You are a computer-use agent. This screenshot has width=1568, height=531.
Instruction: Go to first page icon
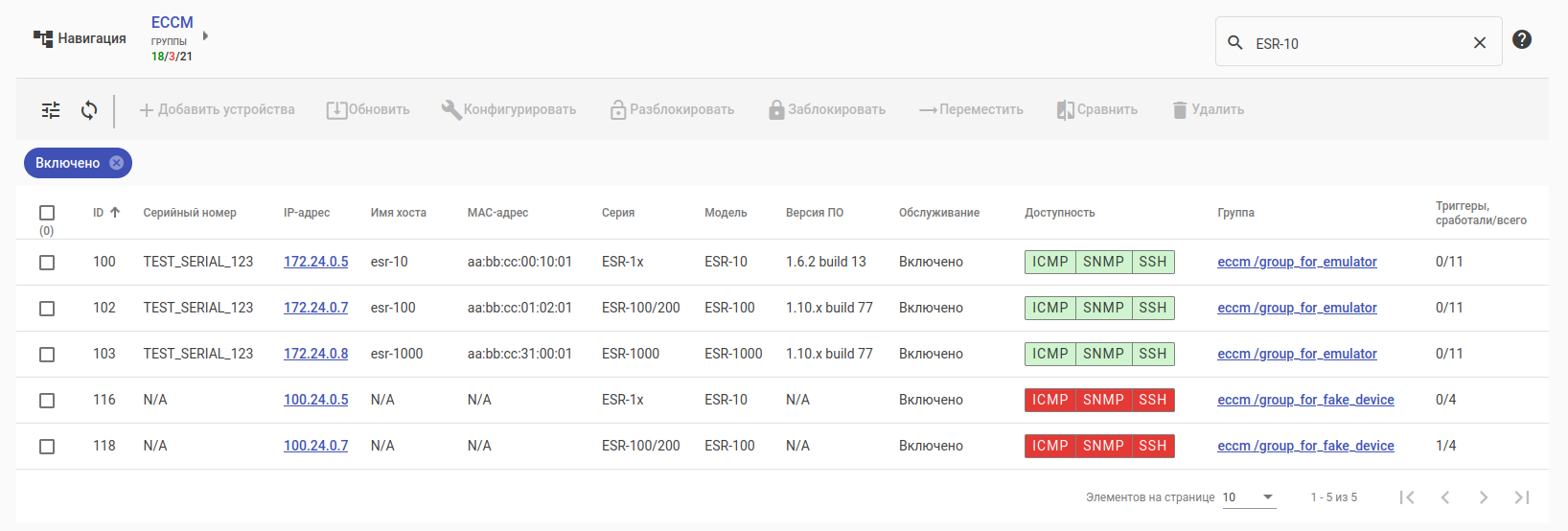tap(1407, 497)
